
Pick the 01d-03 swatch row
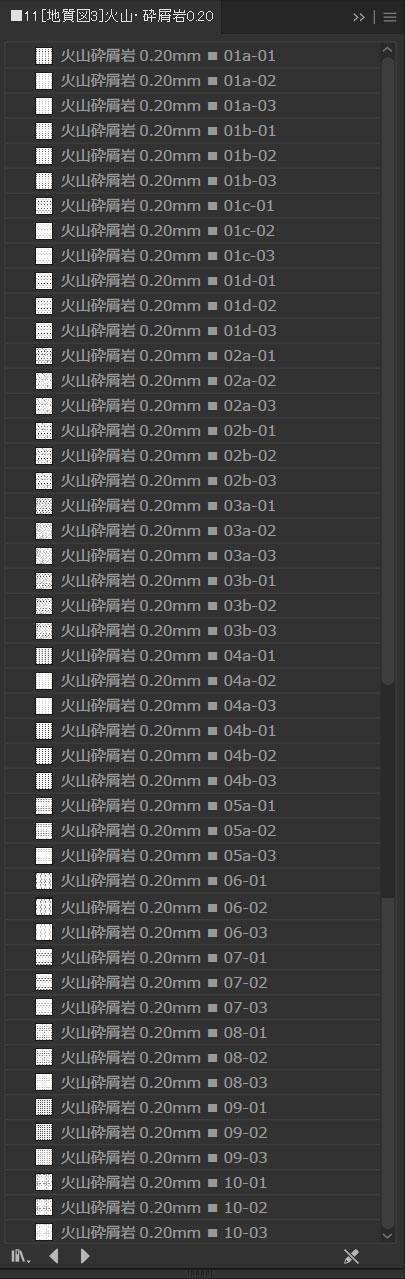click(x=192, y=331)
